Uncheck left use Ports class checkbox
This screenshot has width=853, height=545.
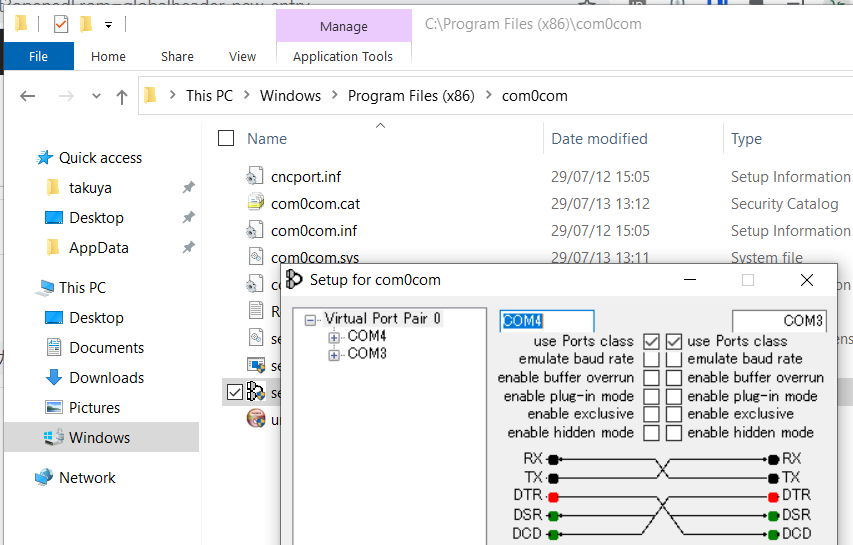[x=651, y=342]
